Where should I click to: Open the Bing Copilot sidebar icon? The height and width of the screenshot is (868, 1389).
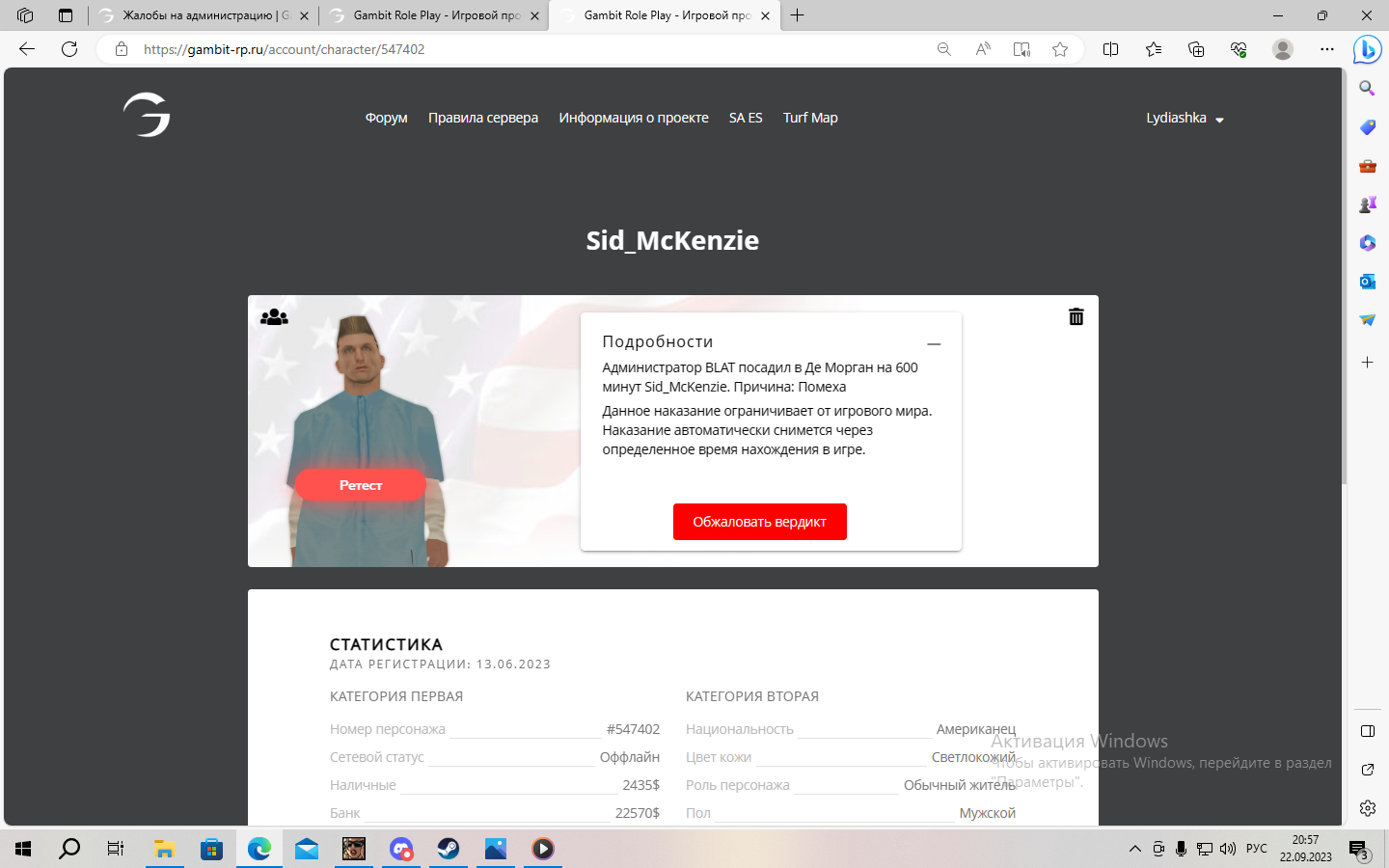(x=1366, y=49)
